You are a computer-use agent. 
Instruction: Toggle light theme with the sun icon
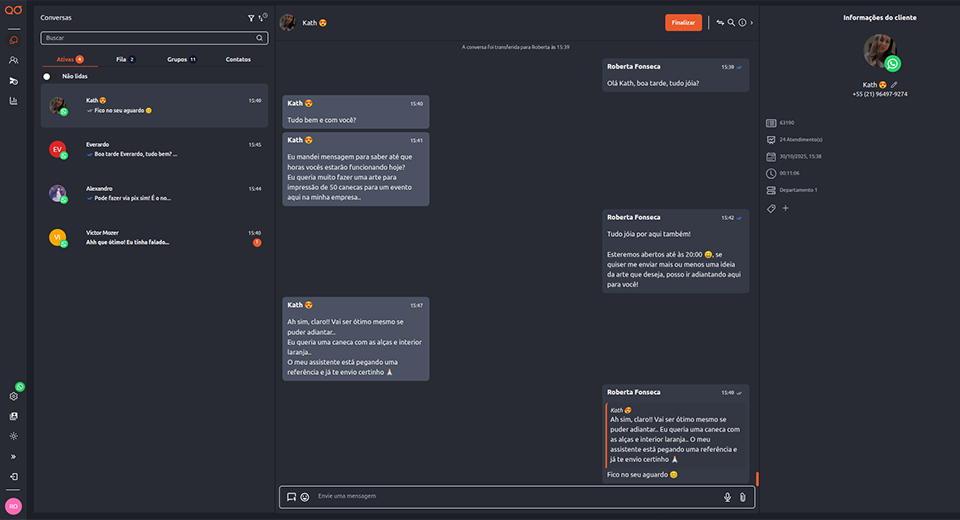tap(14, 436)
